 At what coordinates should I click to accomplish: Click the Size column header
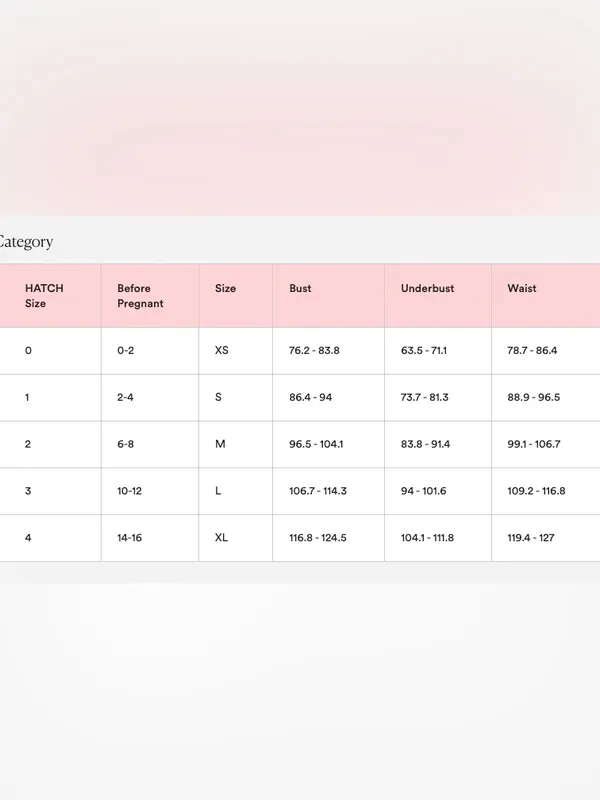225,288
